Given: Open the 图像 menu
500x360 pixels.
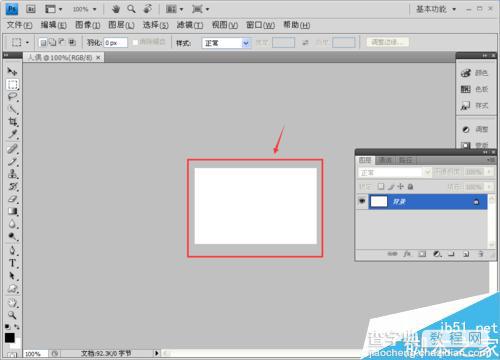Looking at the screenshot, I should 88,25.
